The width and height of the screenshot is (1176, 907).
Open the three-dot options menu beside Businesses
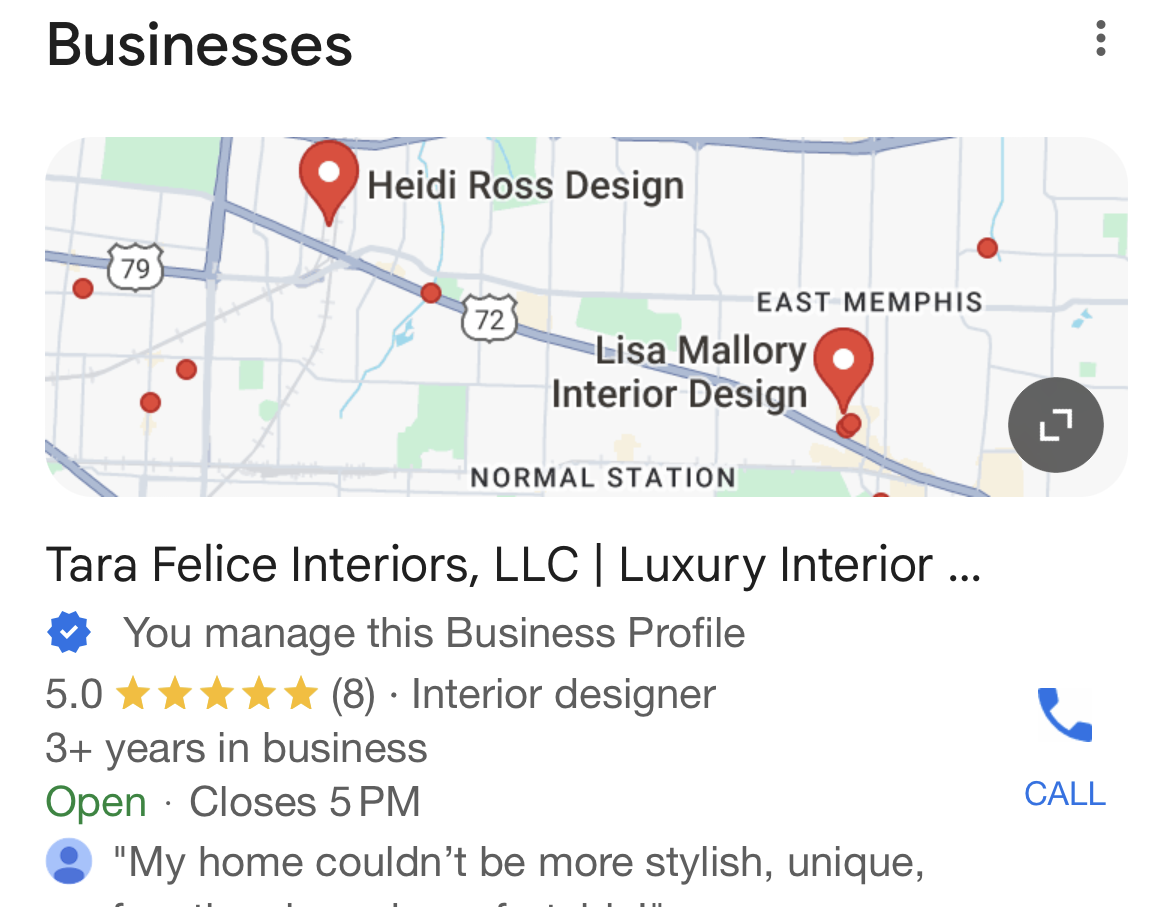1100,38
